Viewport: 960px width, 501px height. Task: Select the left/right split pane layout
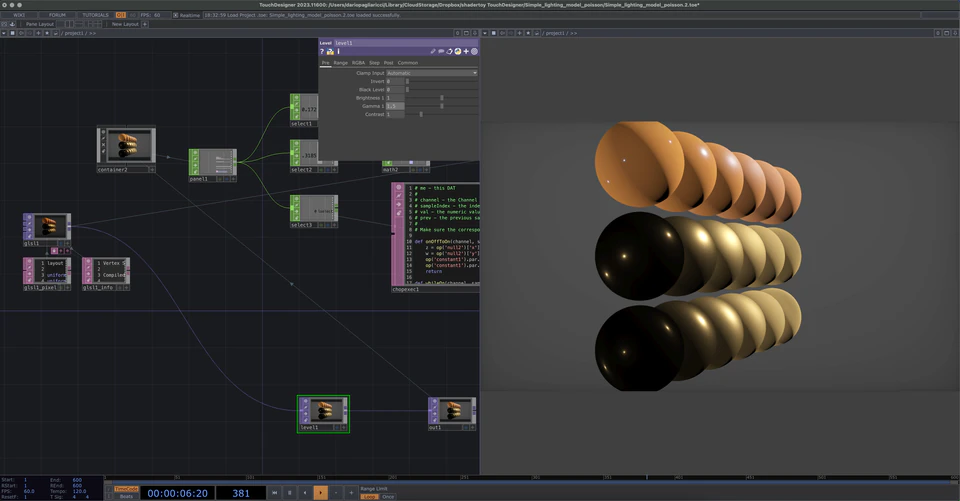(69, 24)
